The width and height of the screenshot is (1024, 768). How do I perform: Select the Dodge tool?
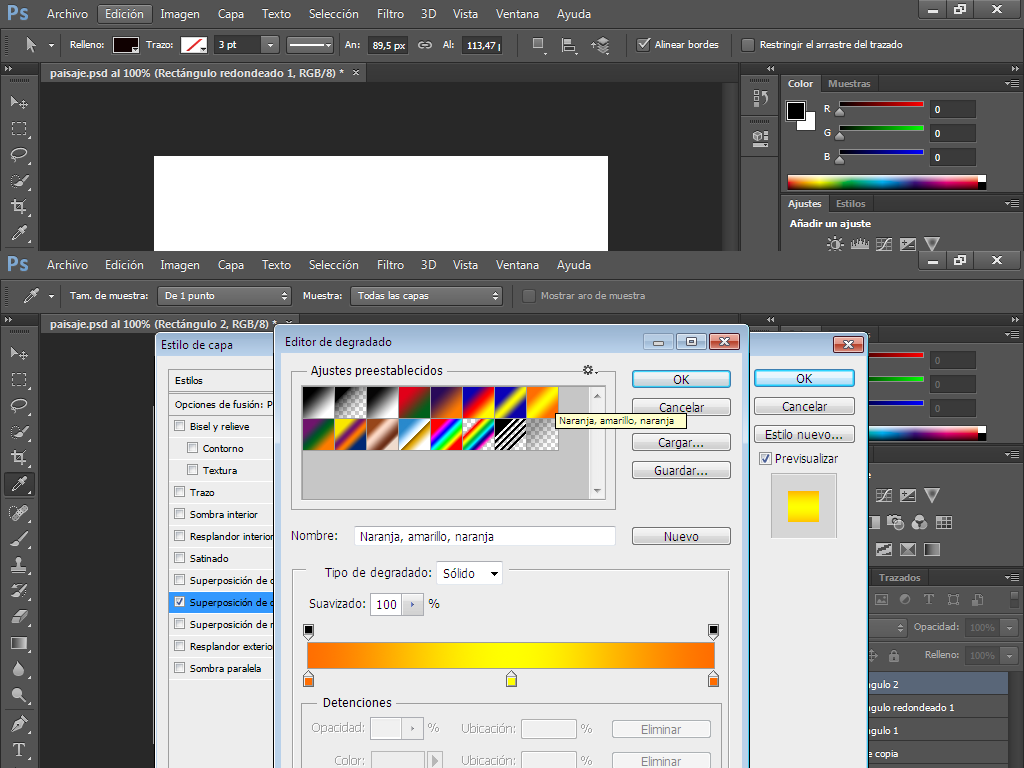click(x=19, y=696)
